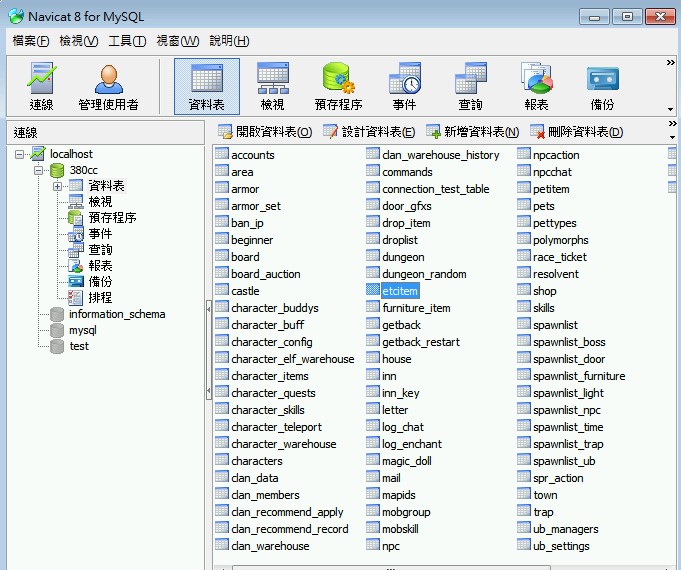Screen dimensions: 681x570
Task: Select the information_schema database
Action: point(117,314)
